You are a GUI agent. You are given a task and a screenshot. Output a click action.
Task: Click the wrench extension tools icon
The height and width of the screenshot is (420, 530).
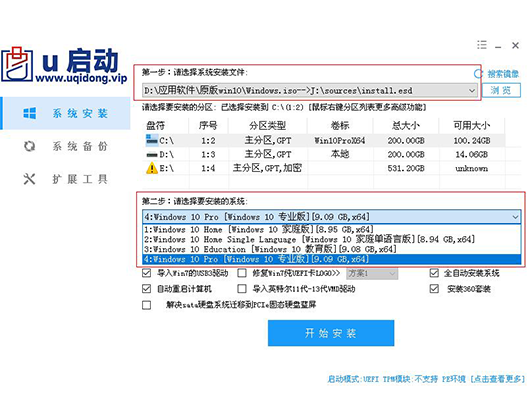[29, 179]
